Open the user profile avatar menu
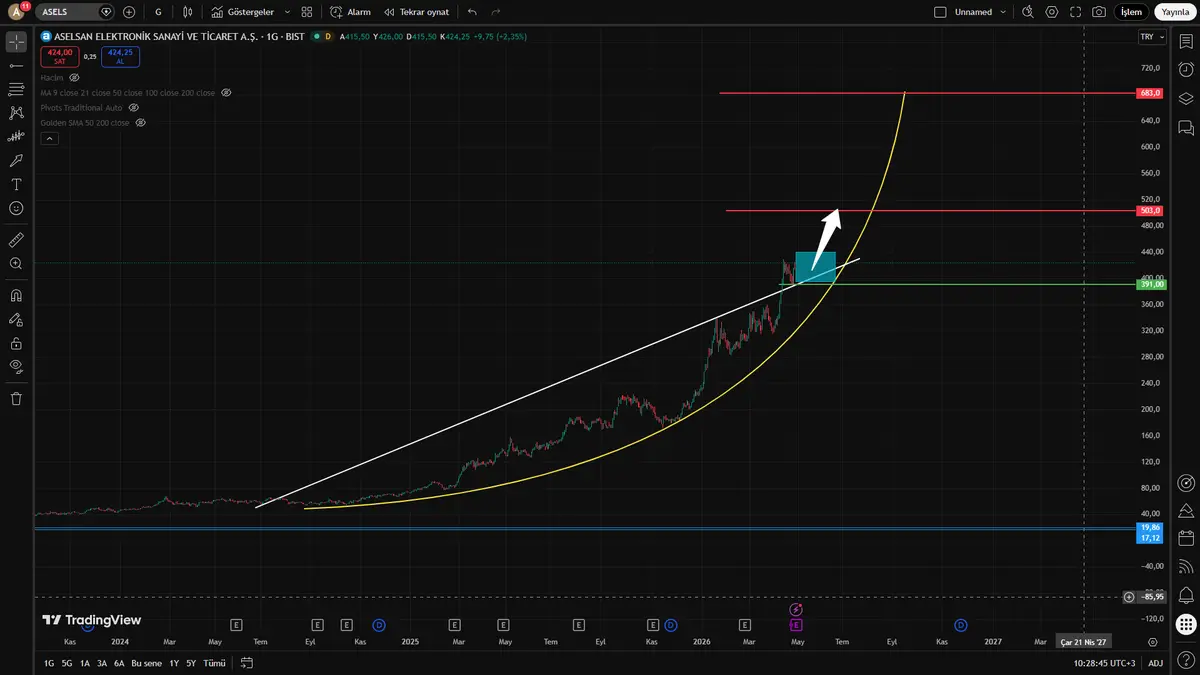This screenshot has height=675, width=1200. pyautogui.click(x=16, y=12)
